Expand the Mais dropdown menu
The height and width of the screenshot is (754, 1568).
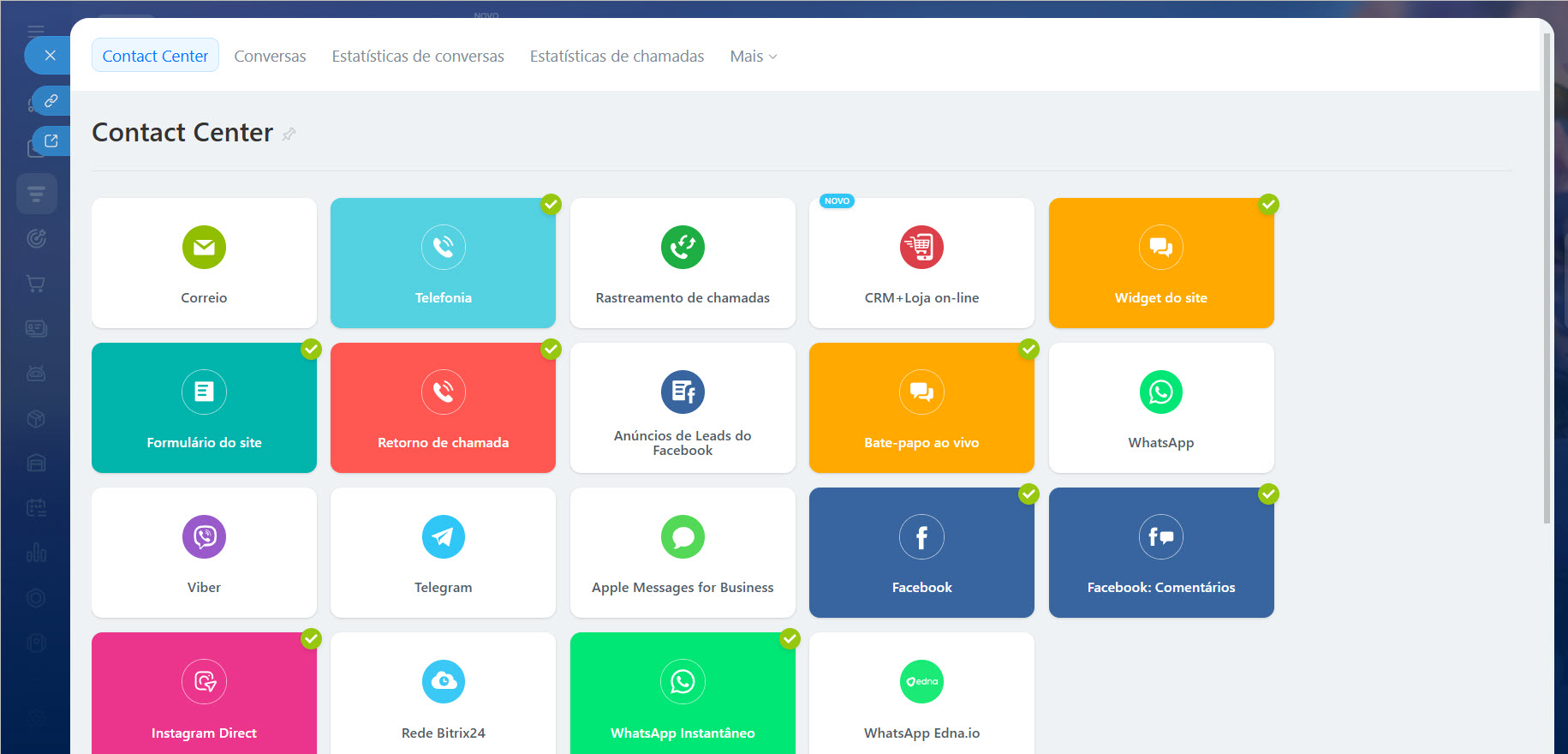pyautogui.click(x=753, y=57)
